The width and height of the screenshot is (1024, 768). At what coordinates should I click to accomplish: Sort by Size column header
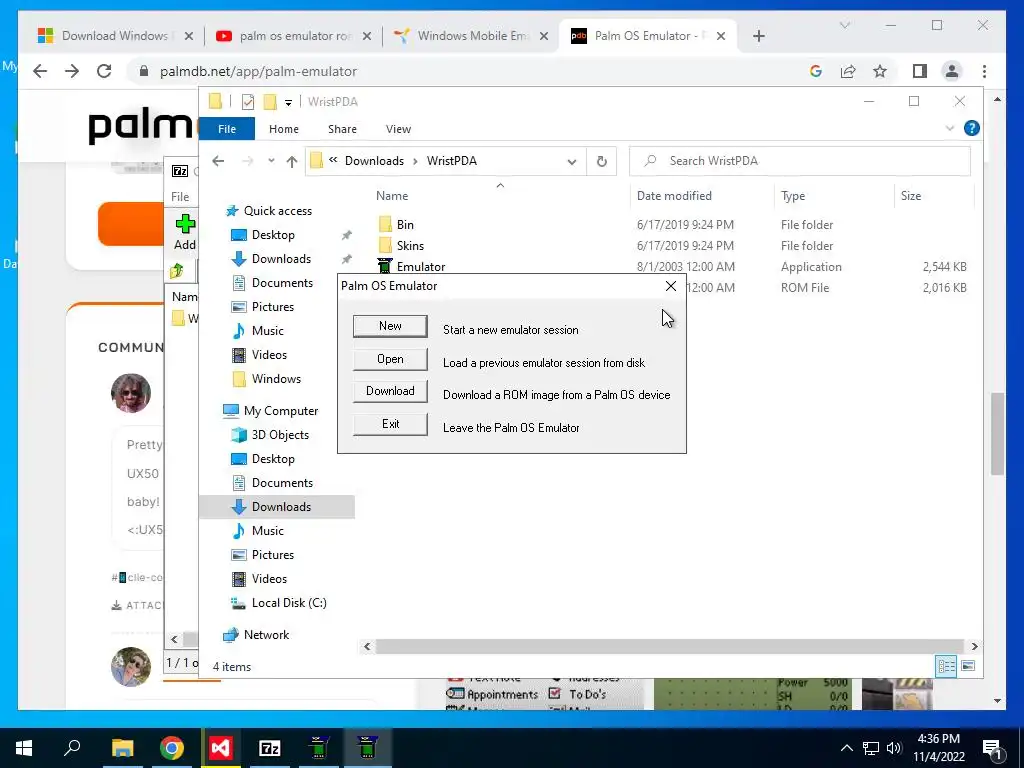point(910,196)
